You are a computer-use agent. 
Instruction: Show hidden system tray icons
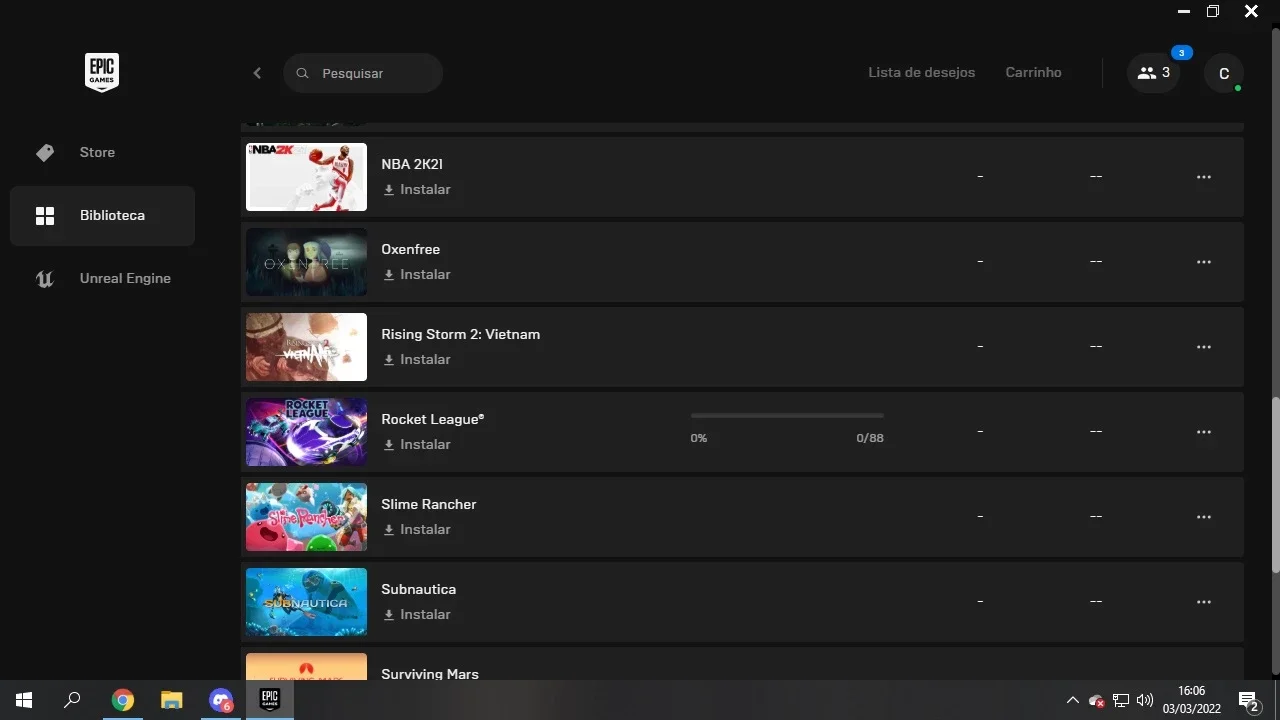point(1072,701)
